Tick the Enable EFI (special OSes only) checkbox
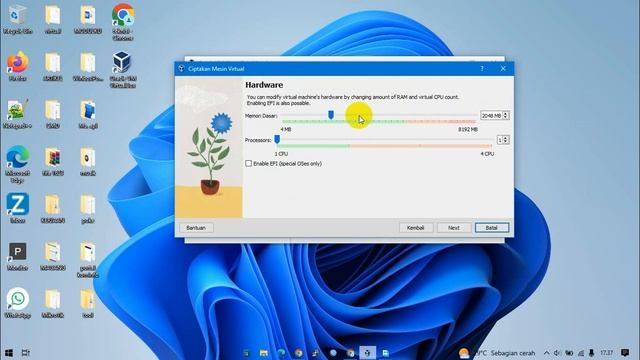The image size is (640, 360). point(249,163)
